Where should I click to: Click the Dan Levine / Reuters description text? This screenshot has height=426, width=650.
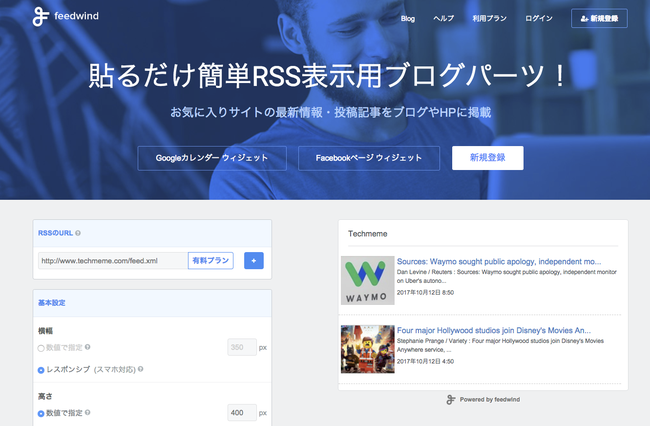[507, 276]
